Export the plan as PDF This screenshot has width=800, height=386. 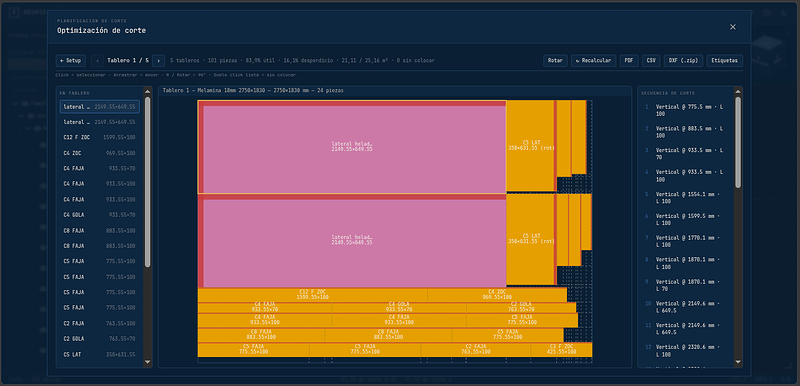tap(629, 61)
